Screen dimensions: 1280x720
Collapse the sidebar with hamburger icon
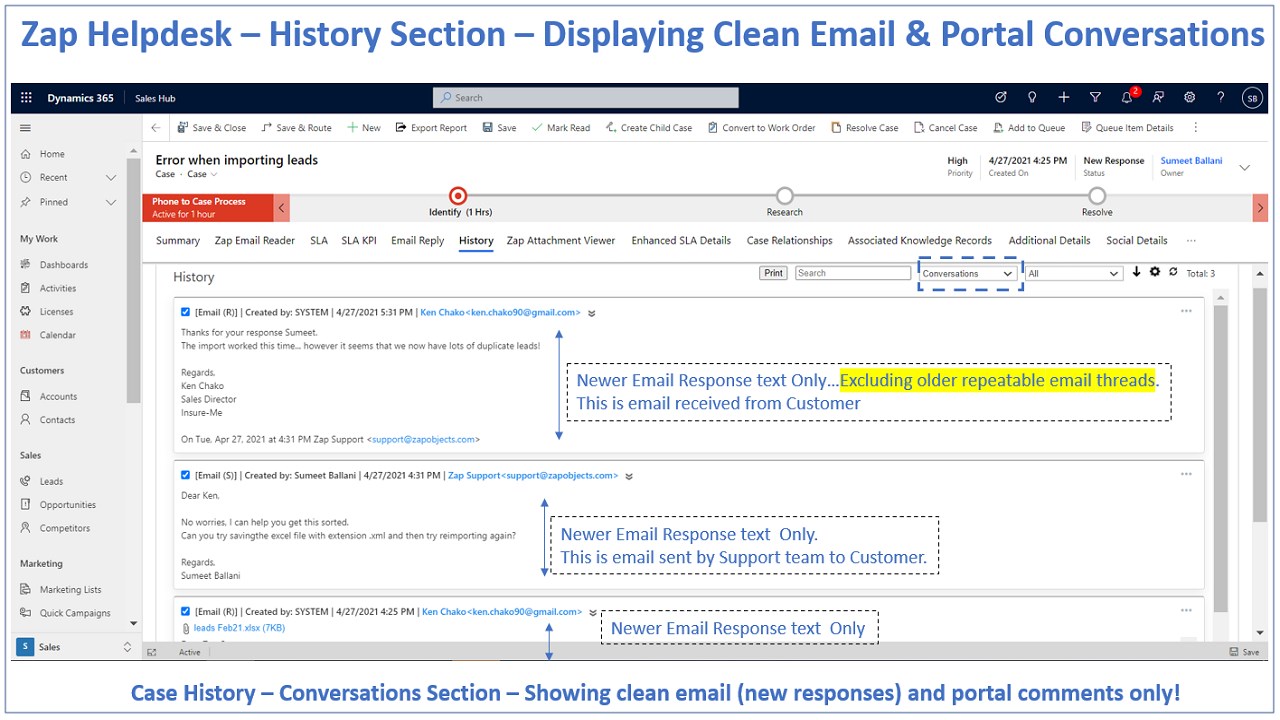pos(26,128)
